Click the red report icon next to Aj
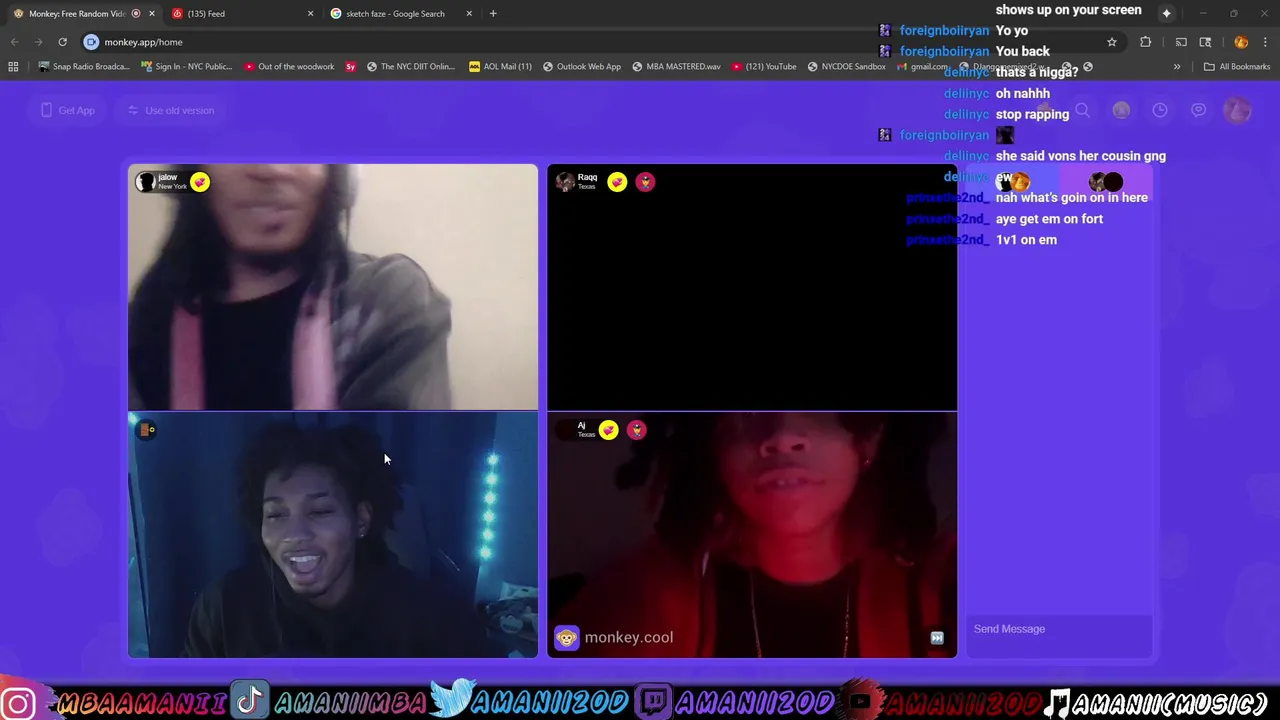Screen dimensions: 1280x720 click(637, 430)
